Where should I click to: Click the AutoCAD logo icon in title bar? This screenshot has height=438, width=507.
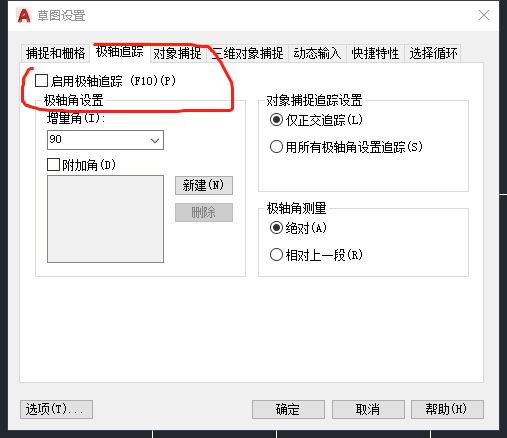[x=24, y=16]
